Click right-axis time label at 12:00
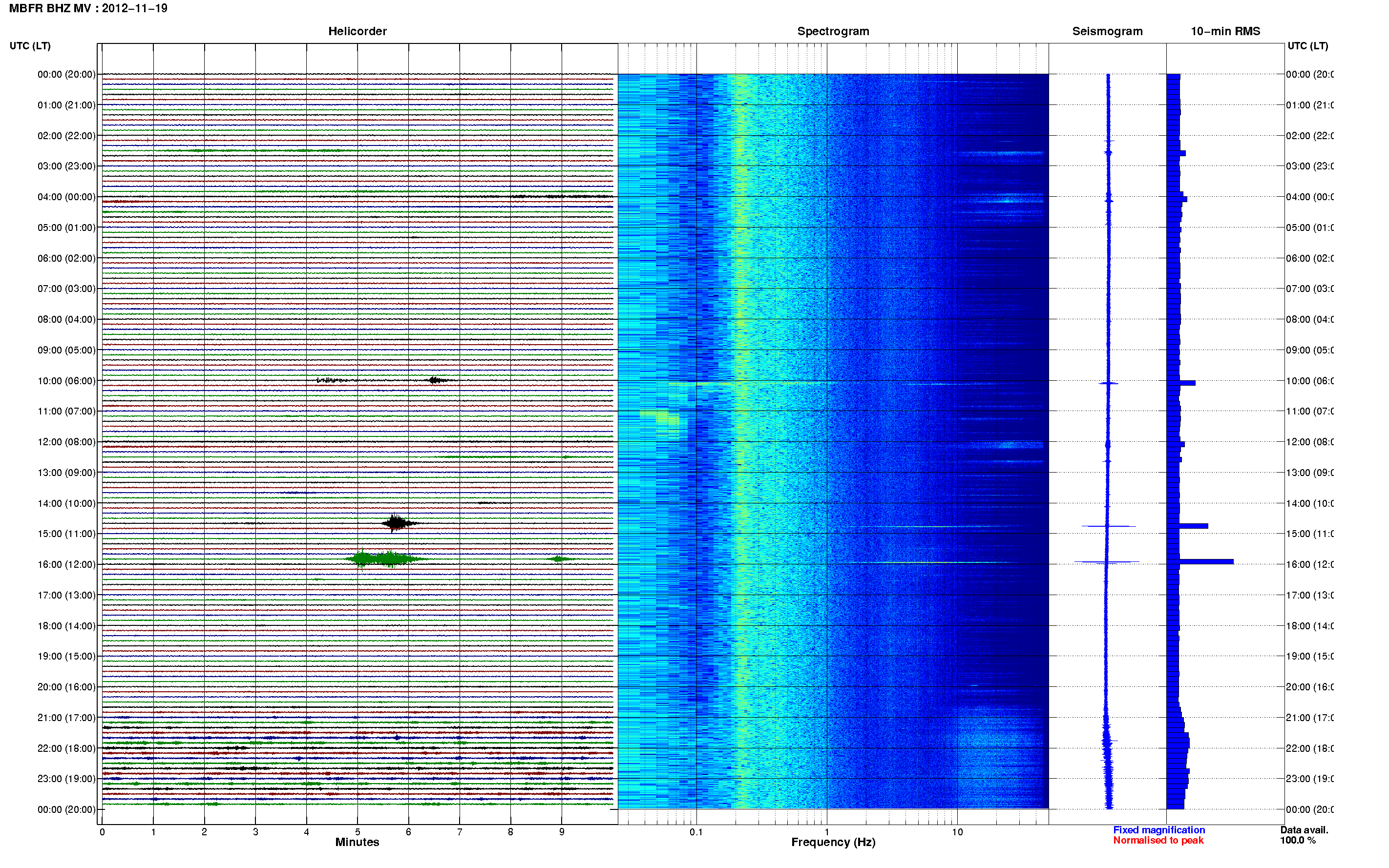This screenshot has width=1389, height=868. point(1310,442)
